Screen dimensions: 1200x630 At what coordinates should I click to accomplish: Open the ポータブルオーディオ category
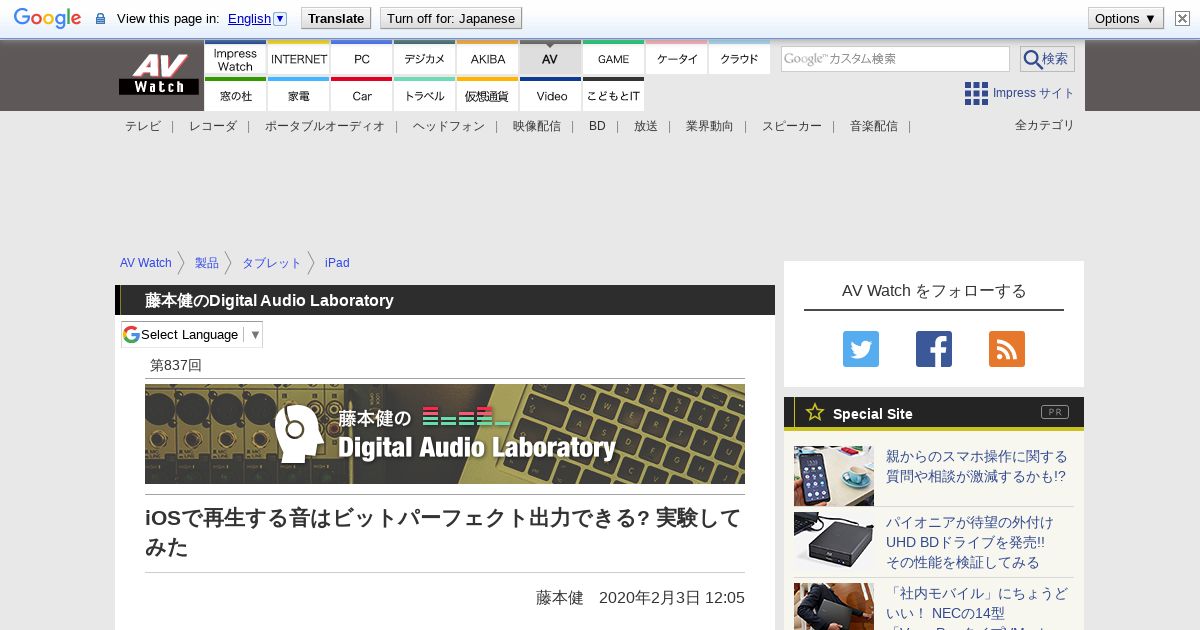[x=325, y=126]
